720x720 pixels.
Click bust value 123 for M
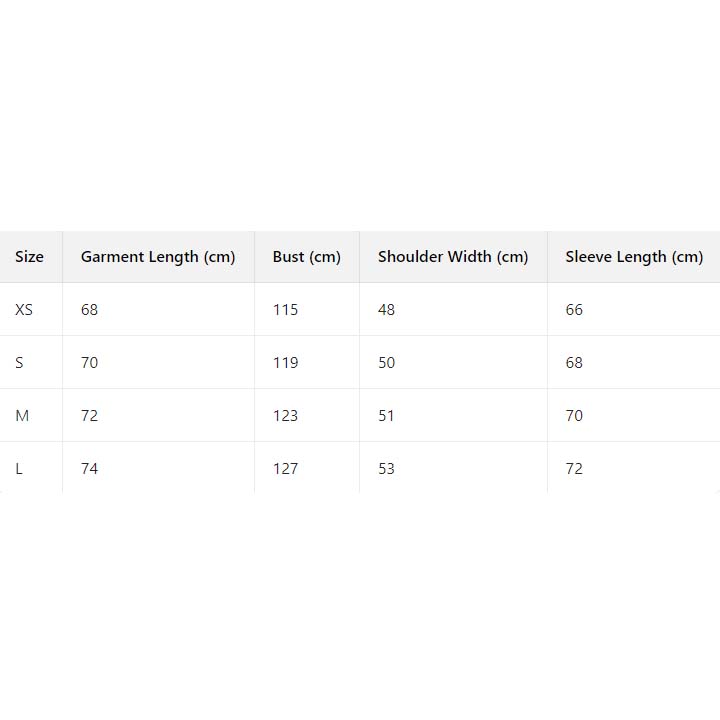(x=285, y=416)
